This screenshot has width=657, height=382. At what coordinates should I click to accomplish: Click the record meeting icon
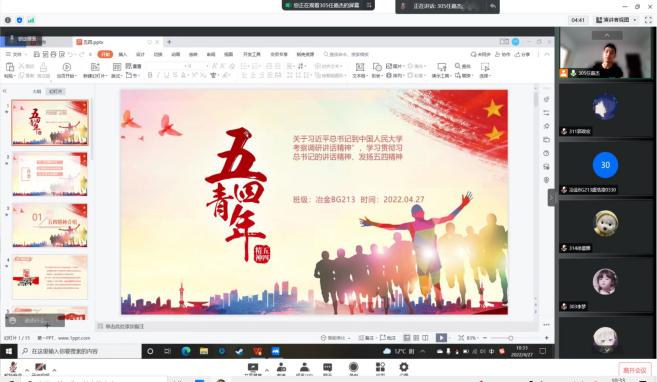point(354,367)
